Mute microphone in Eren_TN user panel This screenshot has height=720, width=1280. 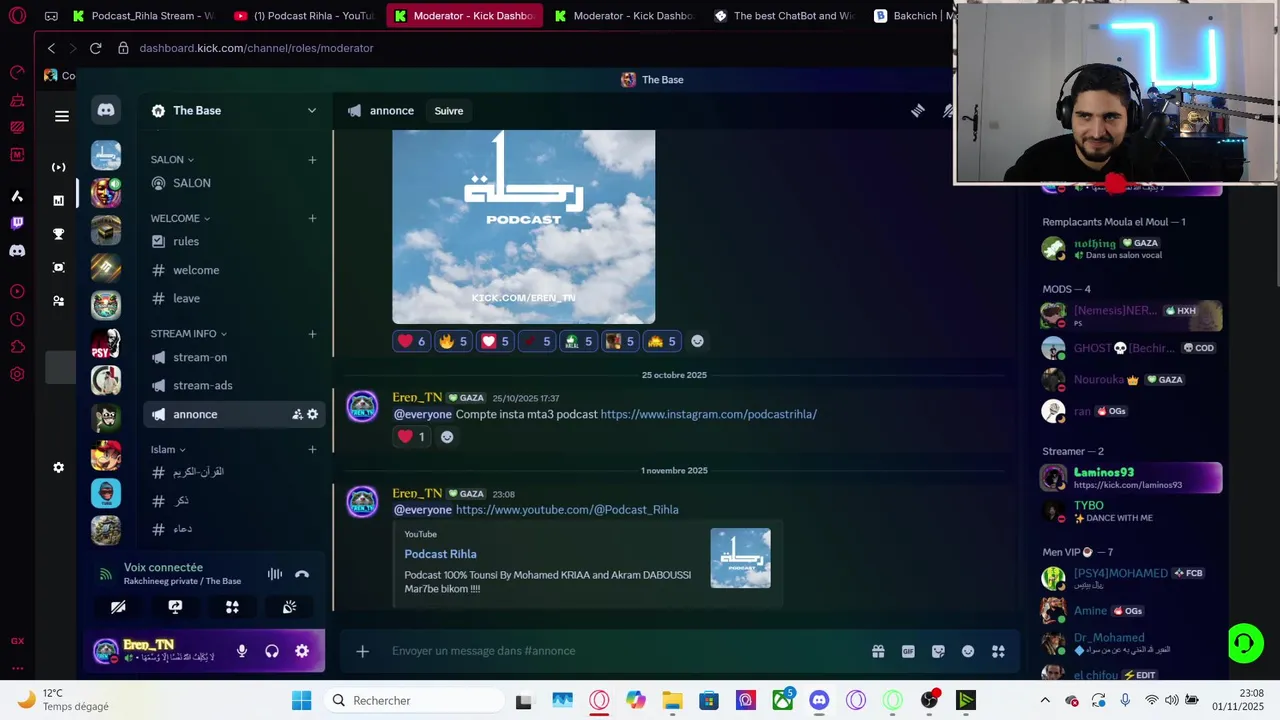click(241, 651)
